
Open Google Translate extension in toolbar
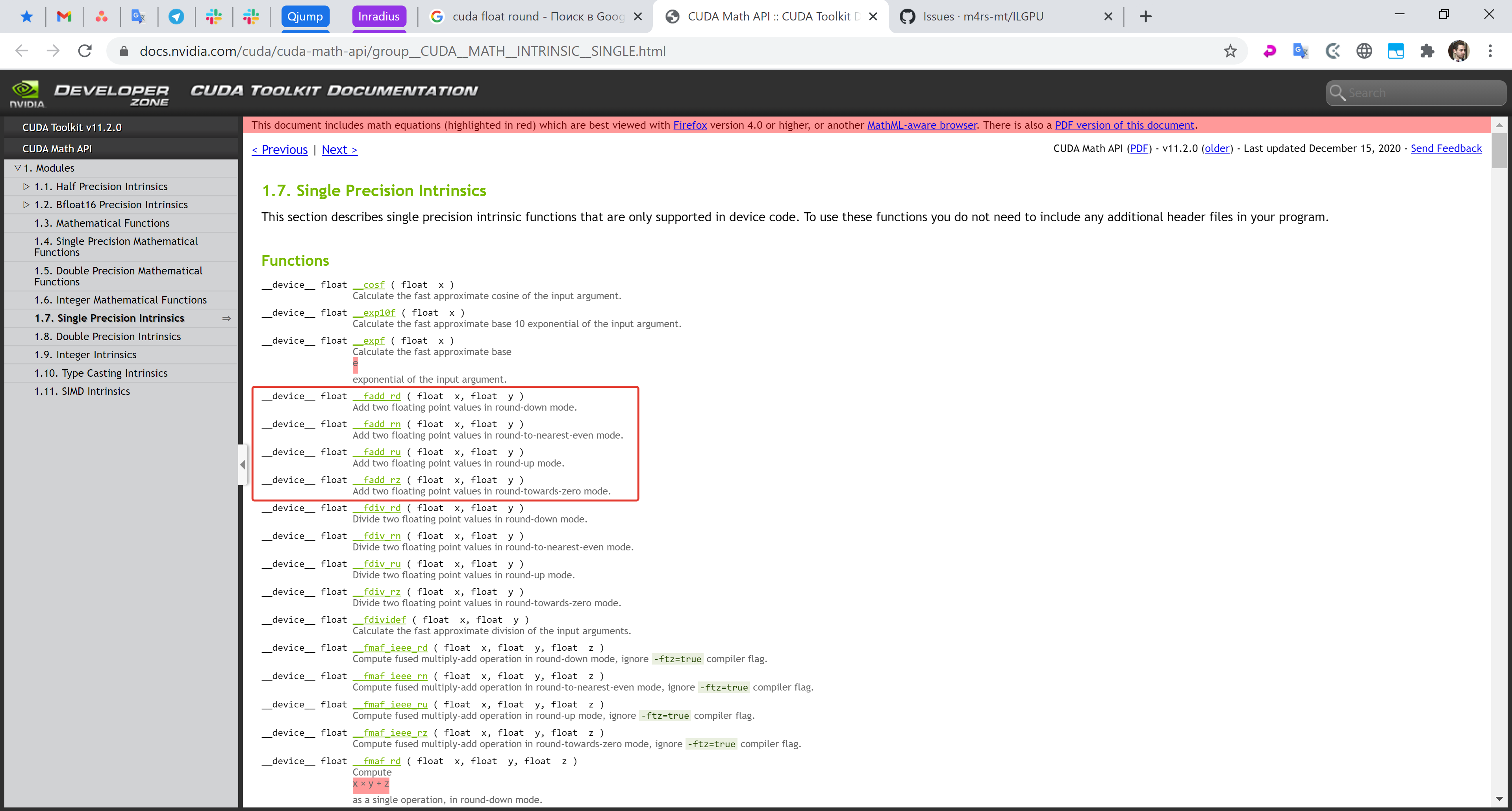tap(1301, 51)
